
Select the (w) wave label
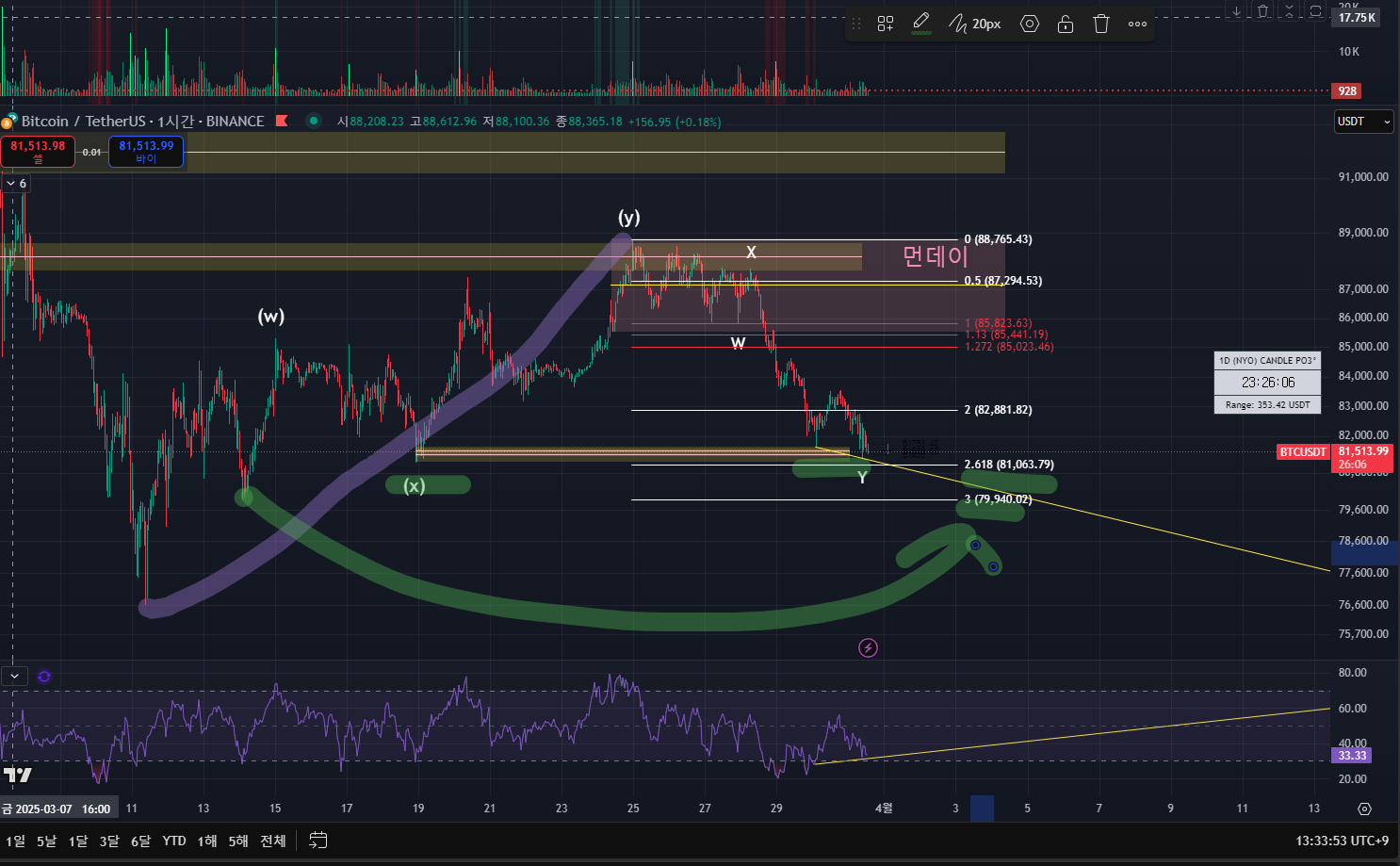(271, 317)
